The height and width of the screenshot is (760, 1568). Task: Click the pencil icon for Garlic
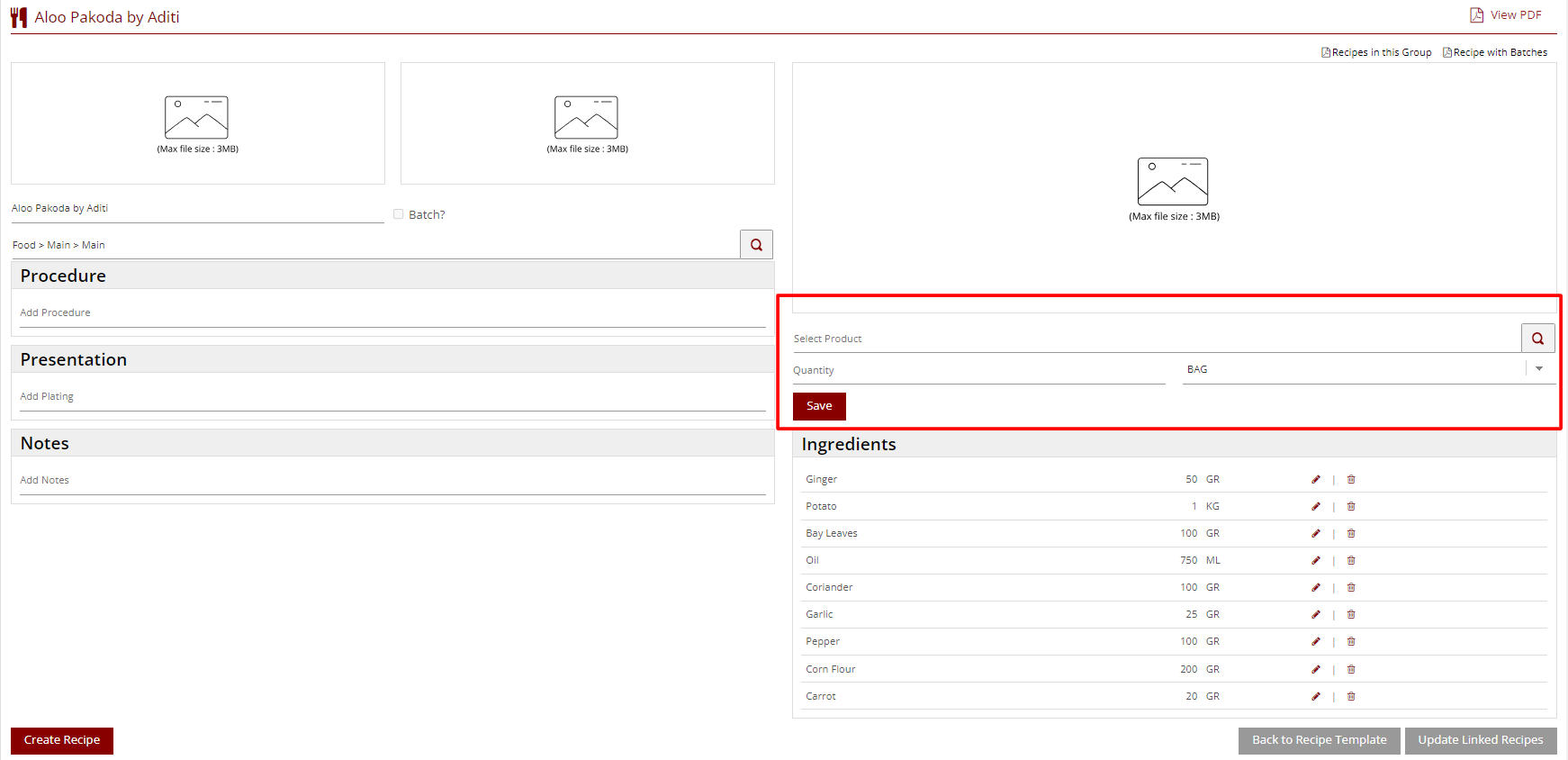pyautogui.click(x=1316, y=614)
